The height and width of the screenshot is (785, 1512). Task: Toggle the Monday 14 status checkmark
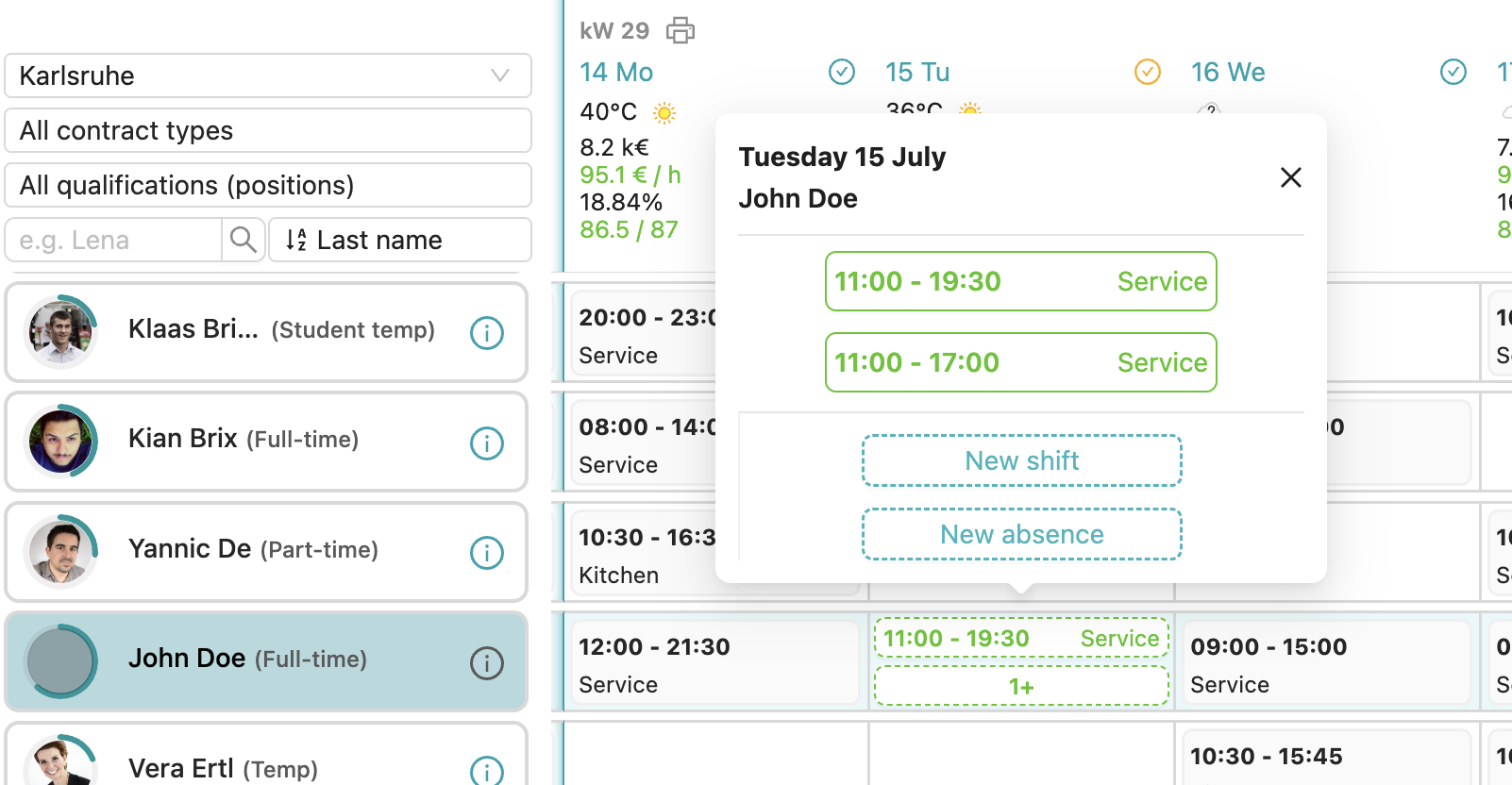[841, 72]
